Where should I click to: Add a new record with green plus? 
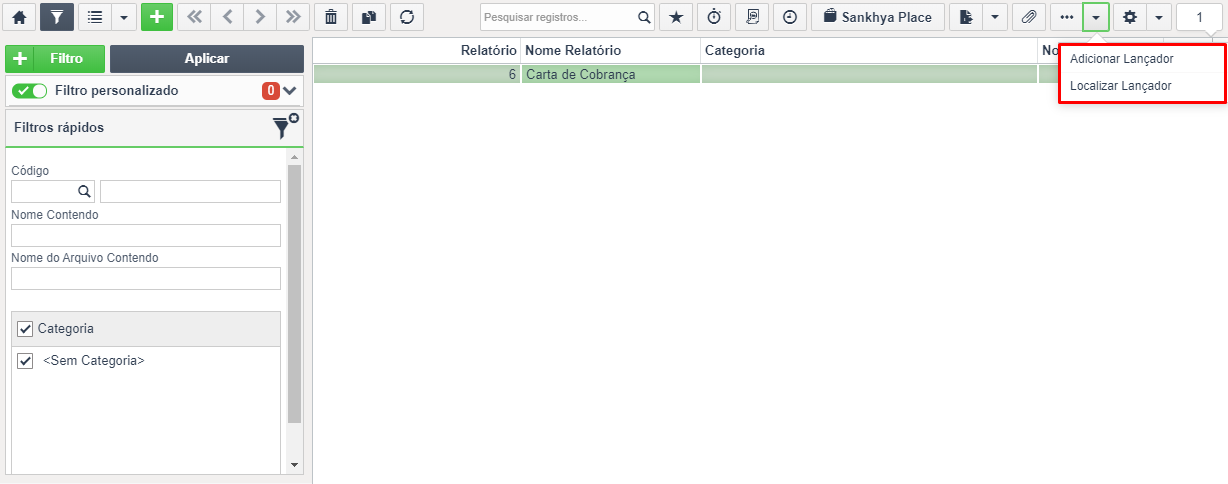(x=156, y=17)
